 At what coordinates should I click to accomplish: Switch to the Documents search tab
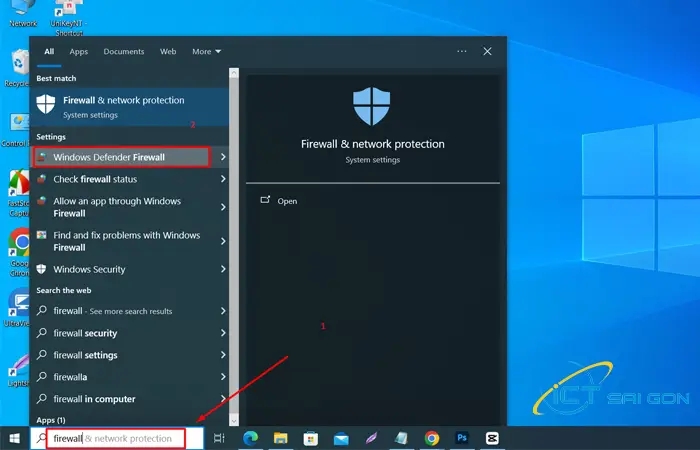[x=124, y=51]
